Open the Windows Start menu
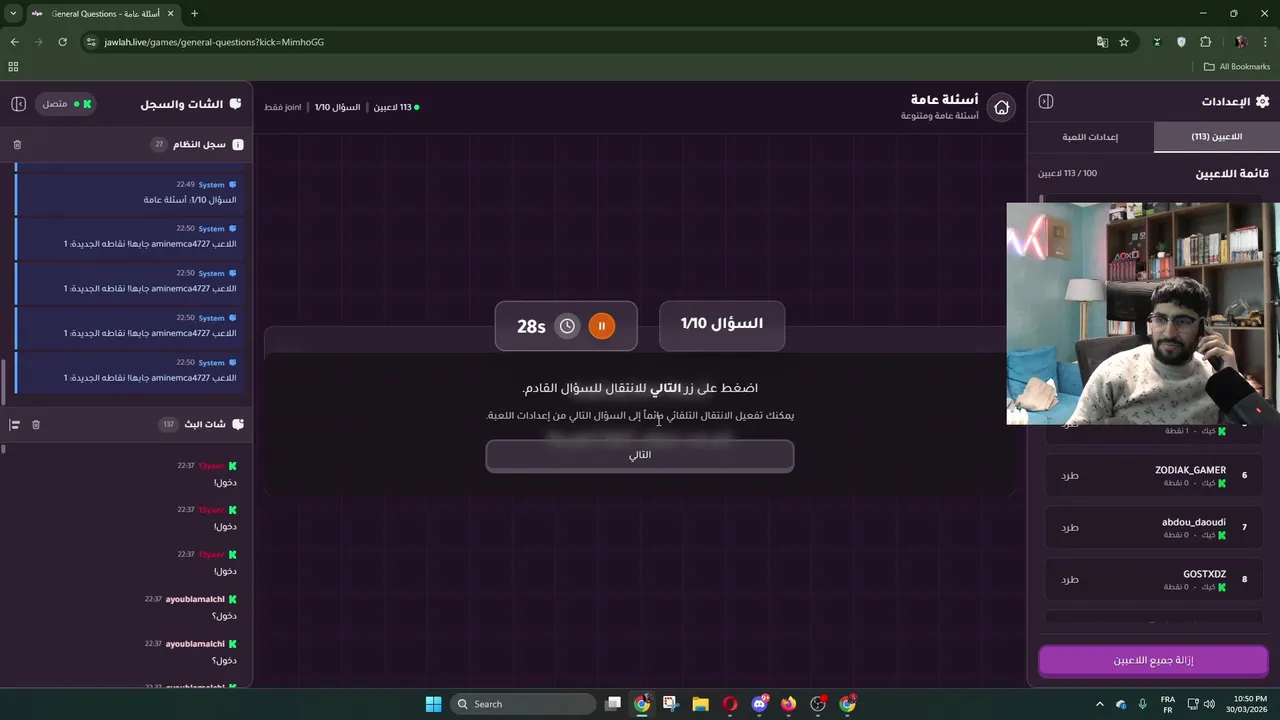 433,704
